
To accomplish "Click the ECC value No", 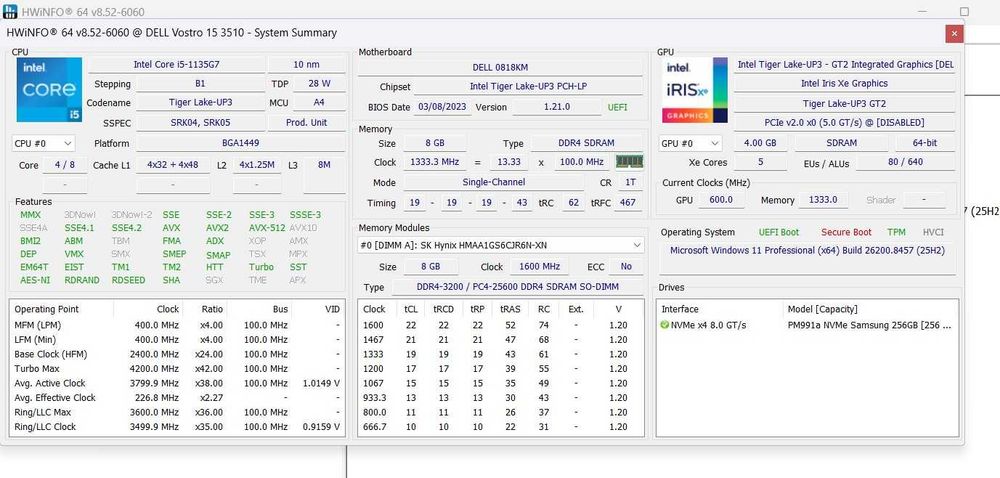I will [626, 266].
